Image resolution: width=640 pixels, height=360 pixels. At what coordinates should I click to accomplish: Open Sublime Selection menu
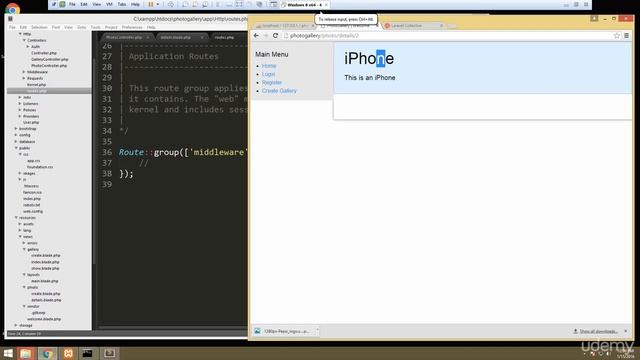[39, 27]
